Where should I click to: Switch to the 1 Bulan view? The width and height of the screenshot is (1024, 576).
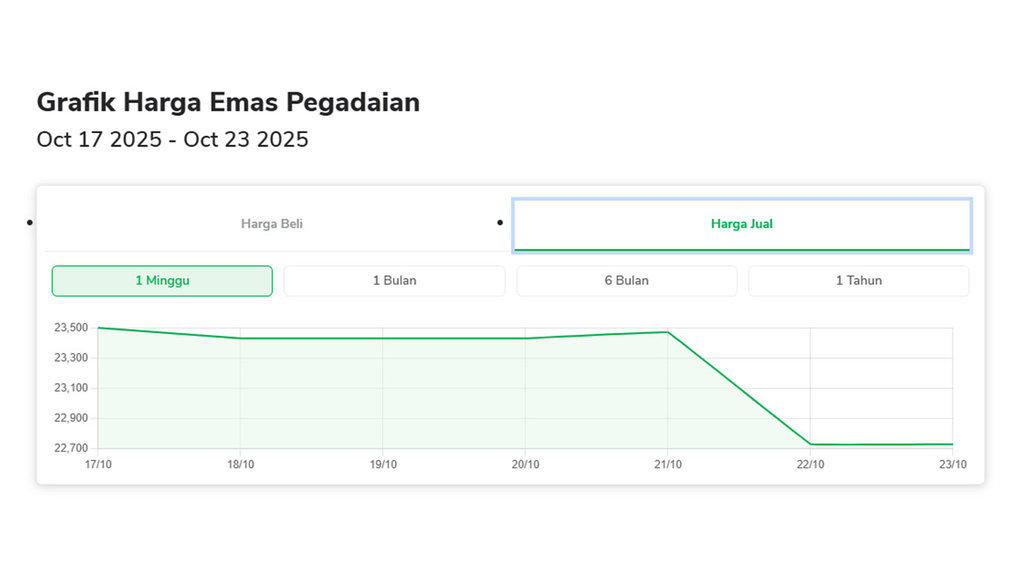(x=394, y=281)
